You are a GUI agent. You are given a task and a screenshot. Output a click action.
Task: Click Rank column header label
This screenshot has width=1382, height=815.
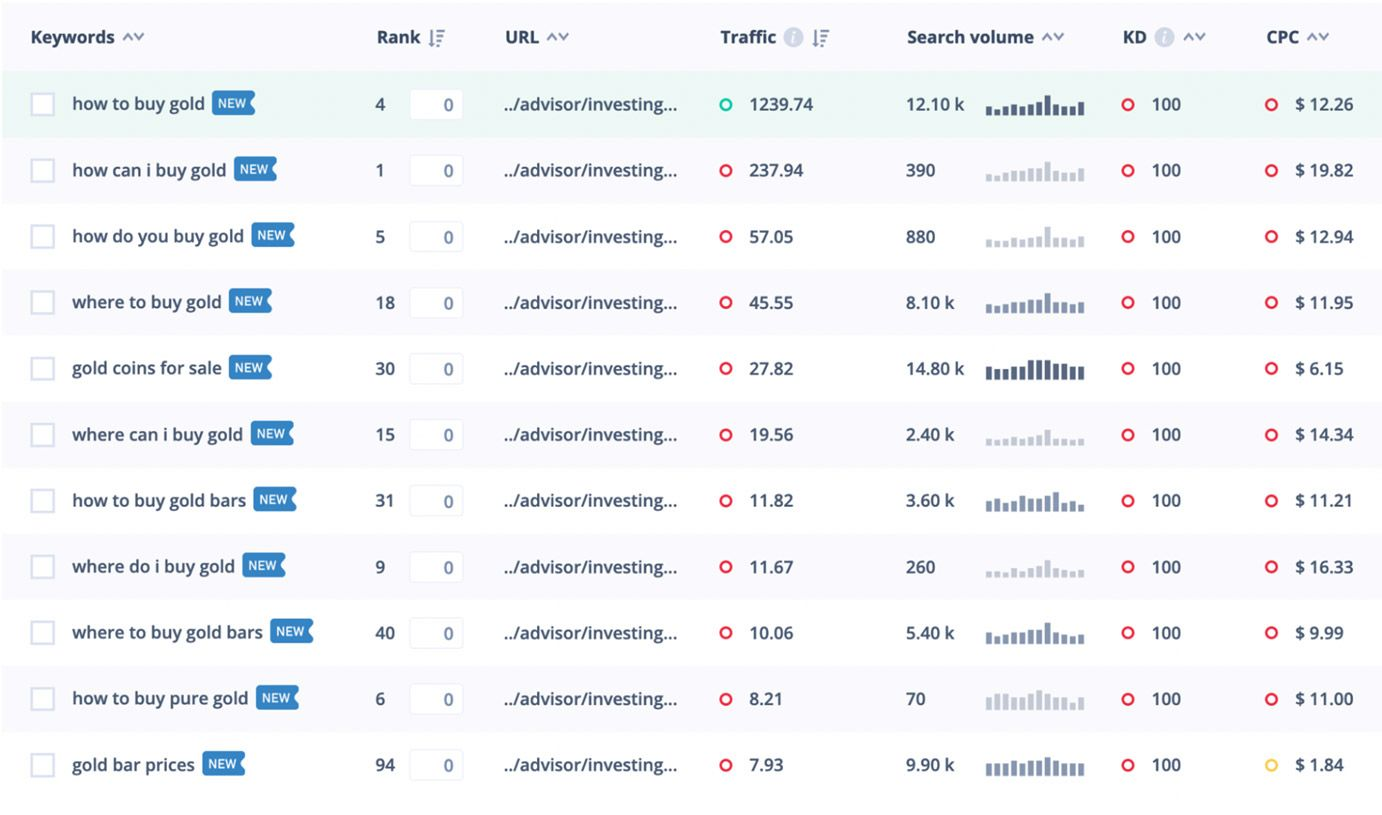(399, 37)
